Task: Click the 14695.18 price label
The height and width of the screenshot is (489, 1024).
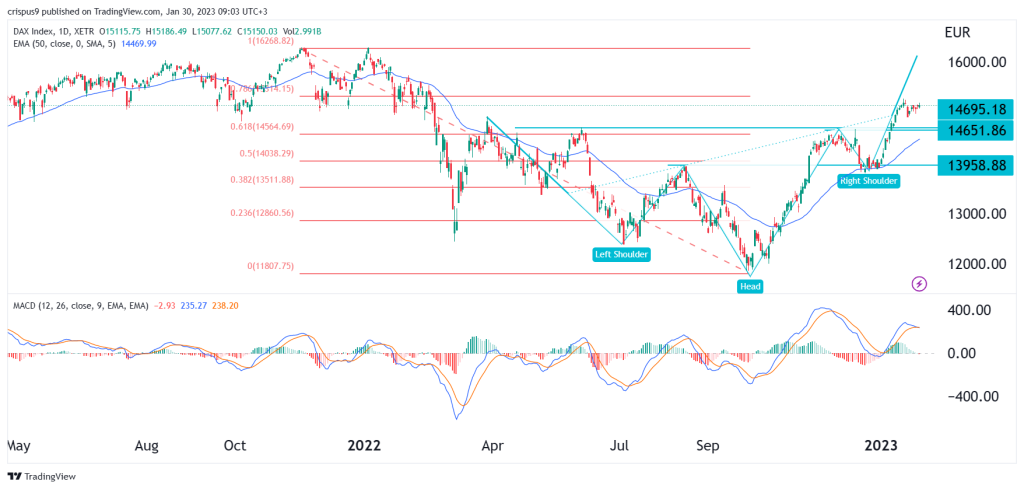Action: click(974, 108)
